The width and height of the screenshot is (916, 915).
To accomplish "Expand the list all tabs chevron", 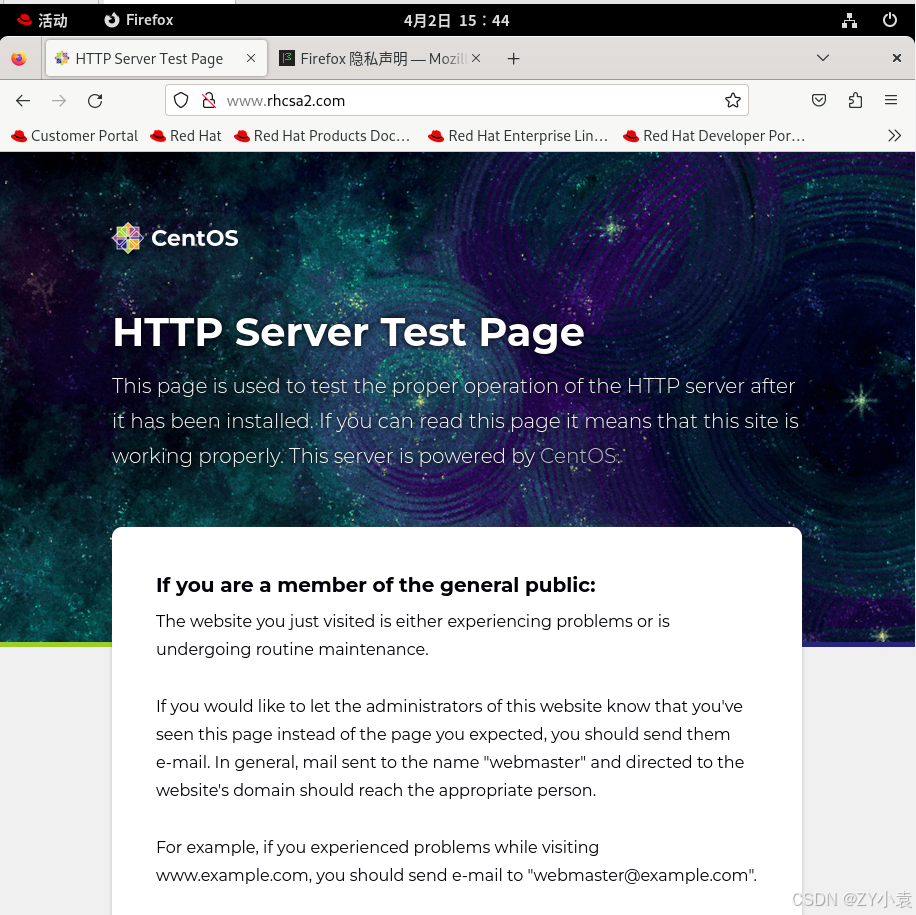I will pyautogui.click(x=823, y=58).
